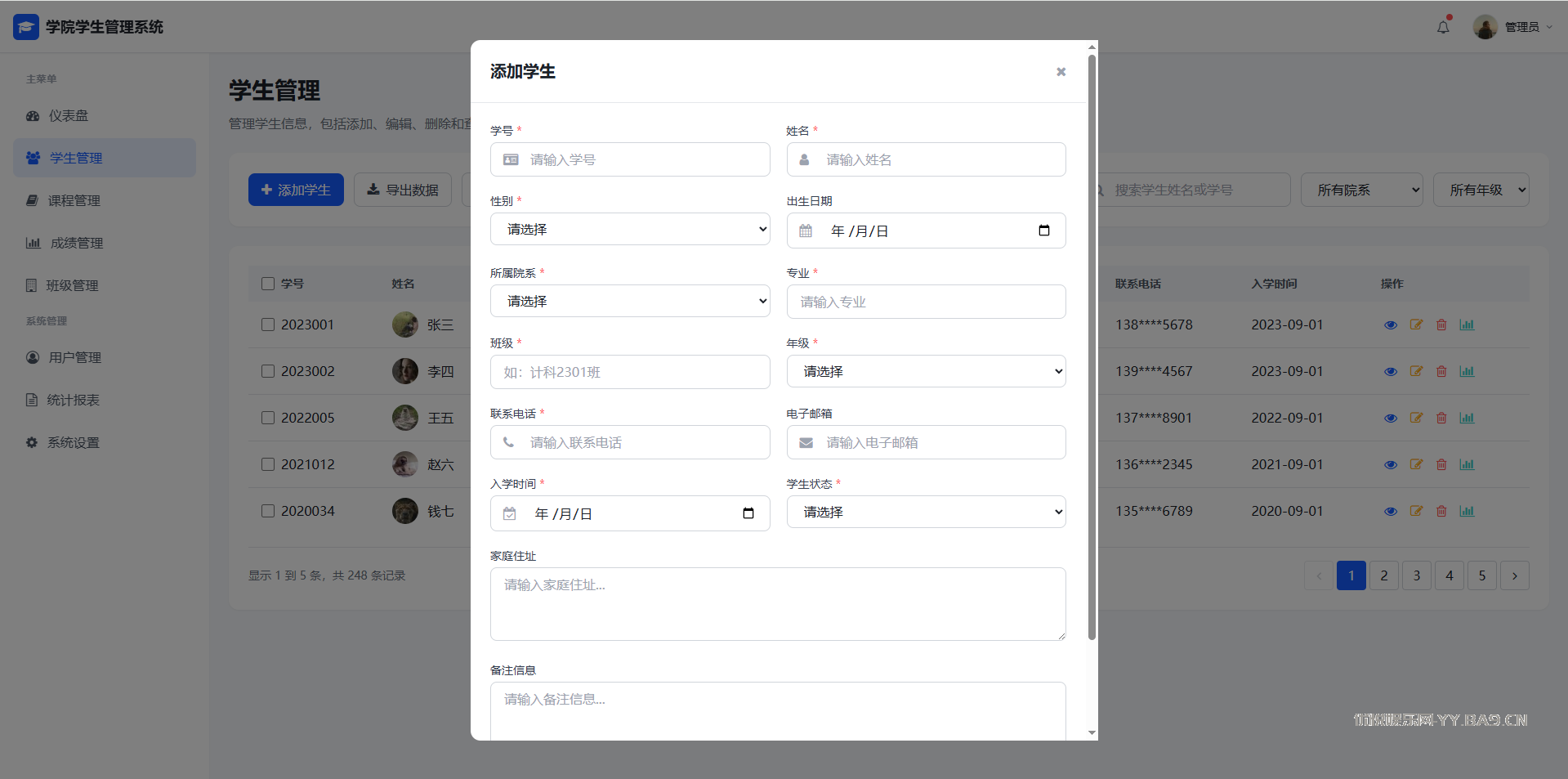Check the checkbox for student 2023001
1568x779 pixels.
(x=268, y=325)
